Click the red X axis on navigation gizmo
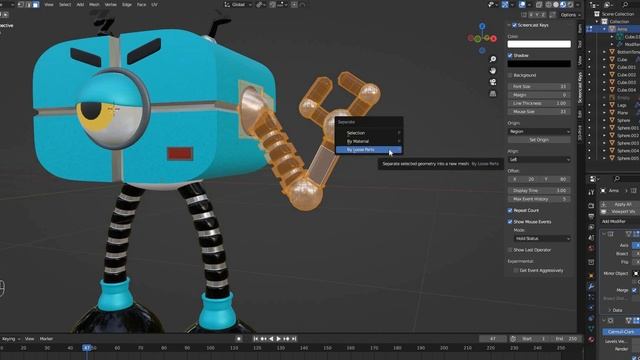The height and width of the screenshot is (360, 640). click(493, 39)
